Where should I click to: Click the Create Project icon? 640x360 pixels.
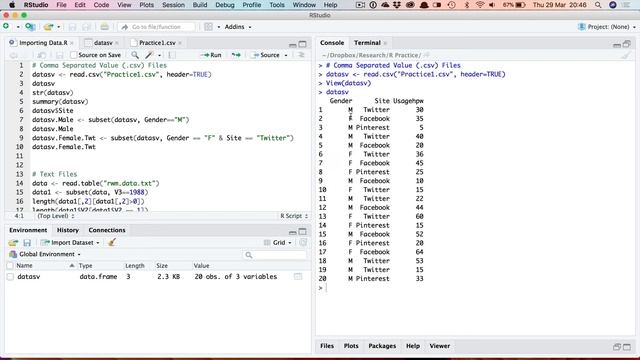[x=30, y=27]
